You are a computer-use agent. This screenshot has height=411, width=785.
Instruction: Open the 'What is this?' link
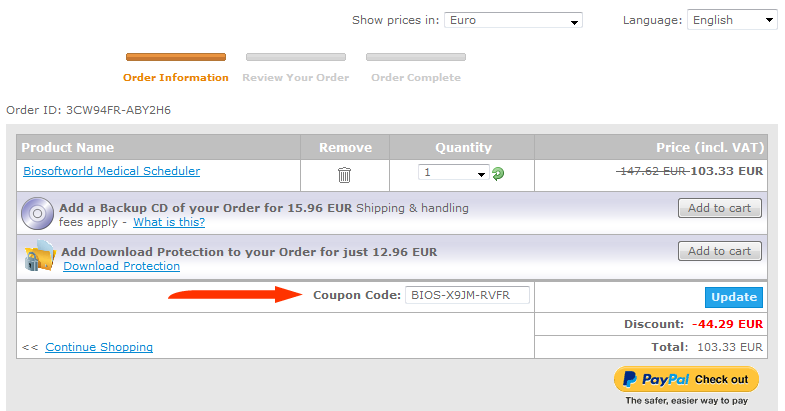coord(169,222)
